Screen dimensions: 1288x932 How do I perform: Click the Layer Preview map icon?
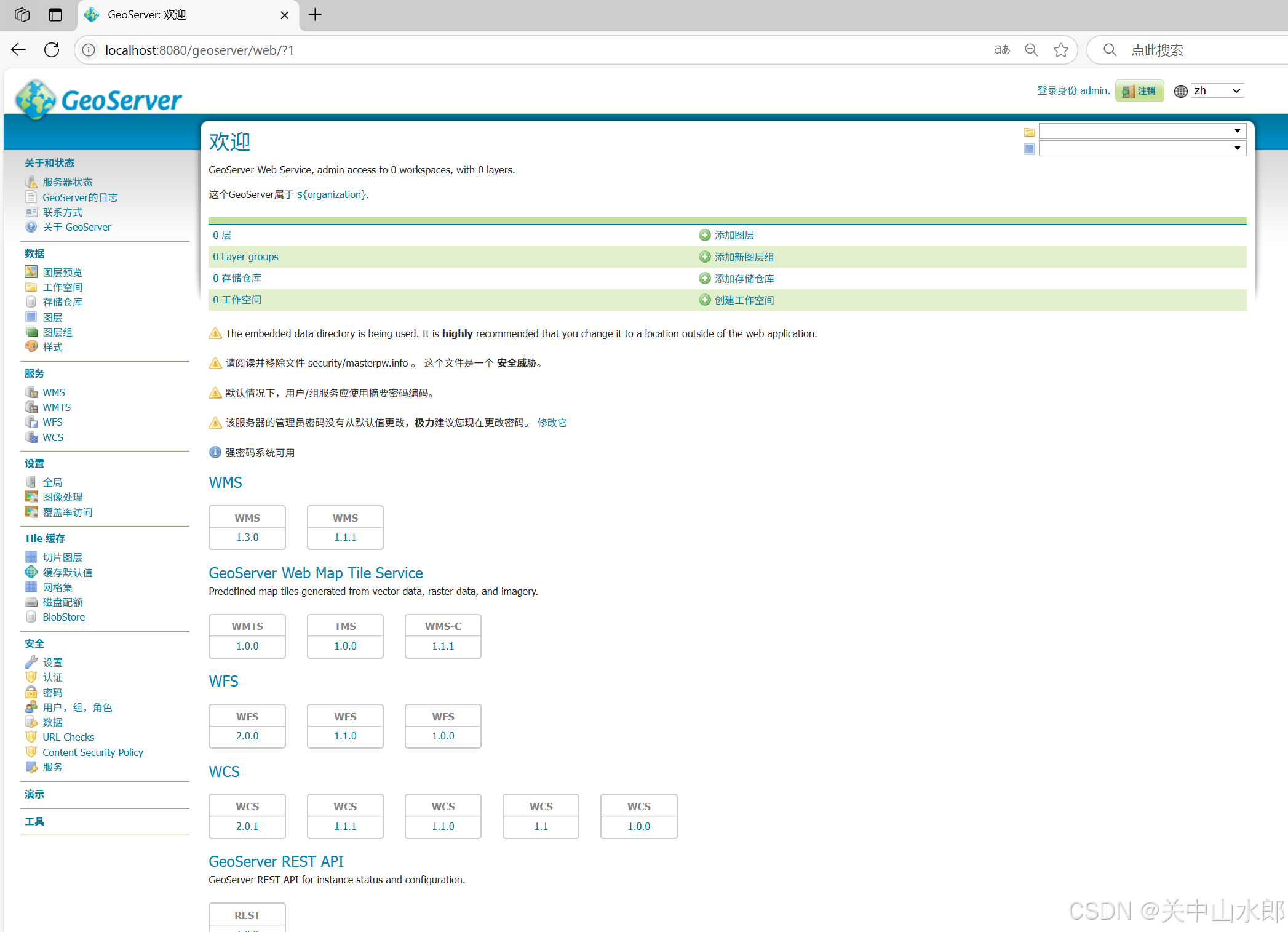point(31,272)
